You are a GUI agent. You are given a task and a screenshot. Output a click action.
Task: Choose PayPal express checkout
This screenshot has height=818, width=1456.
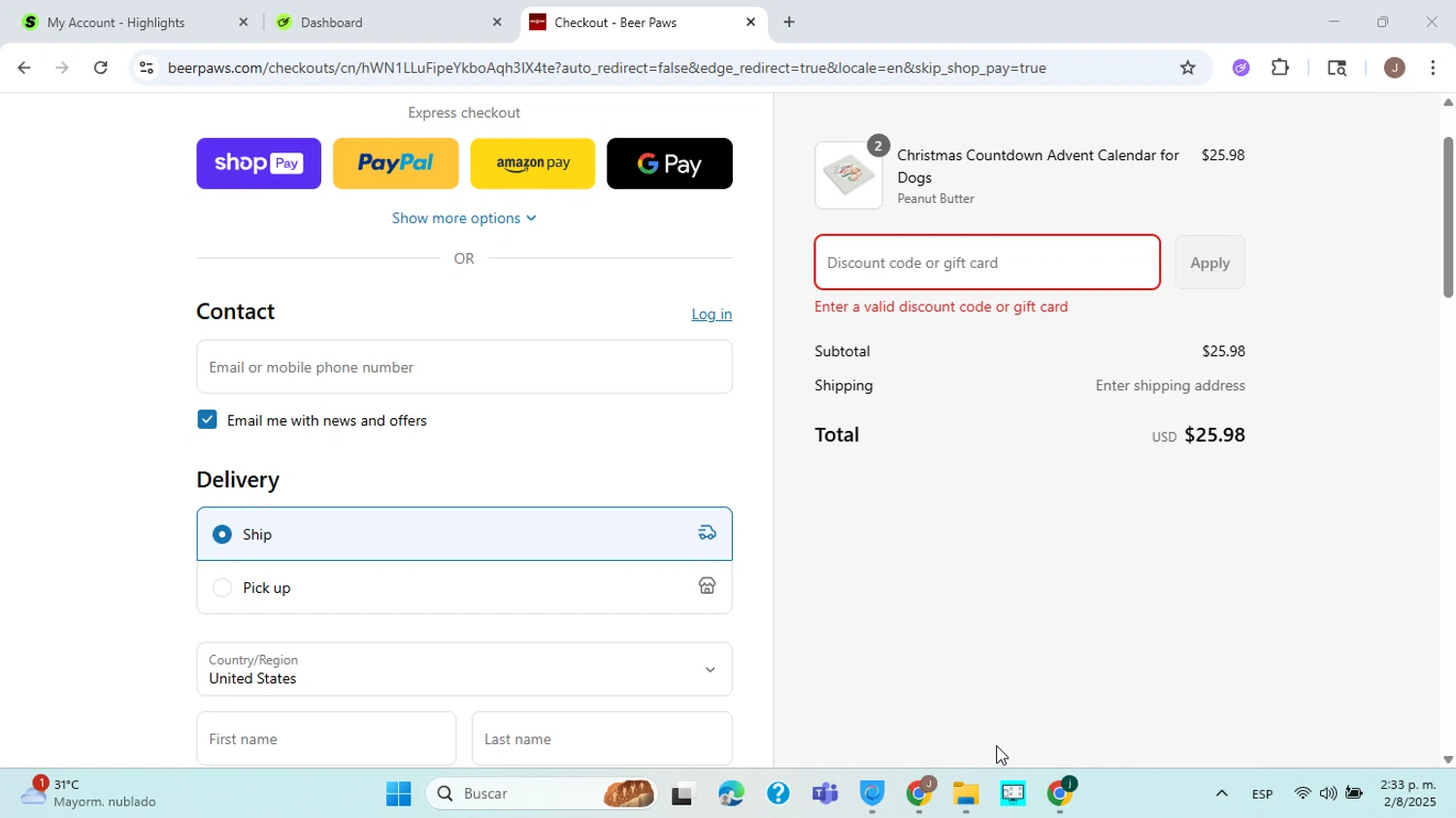(395, 163)
